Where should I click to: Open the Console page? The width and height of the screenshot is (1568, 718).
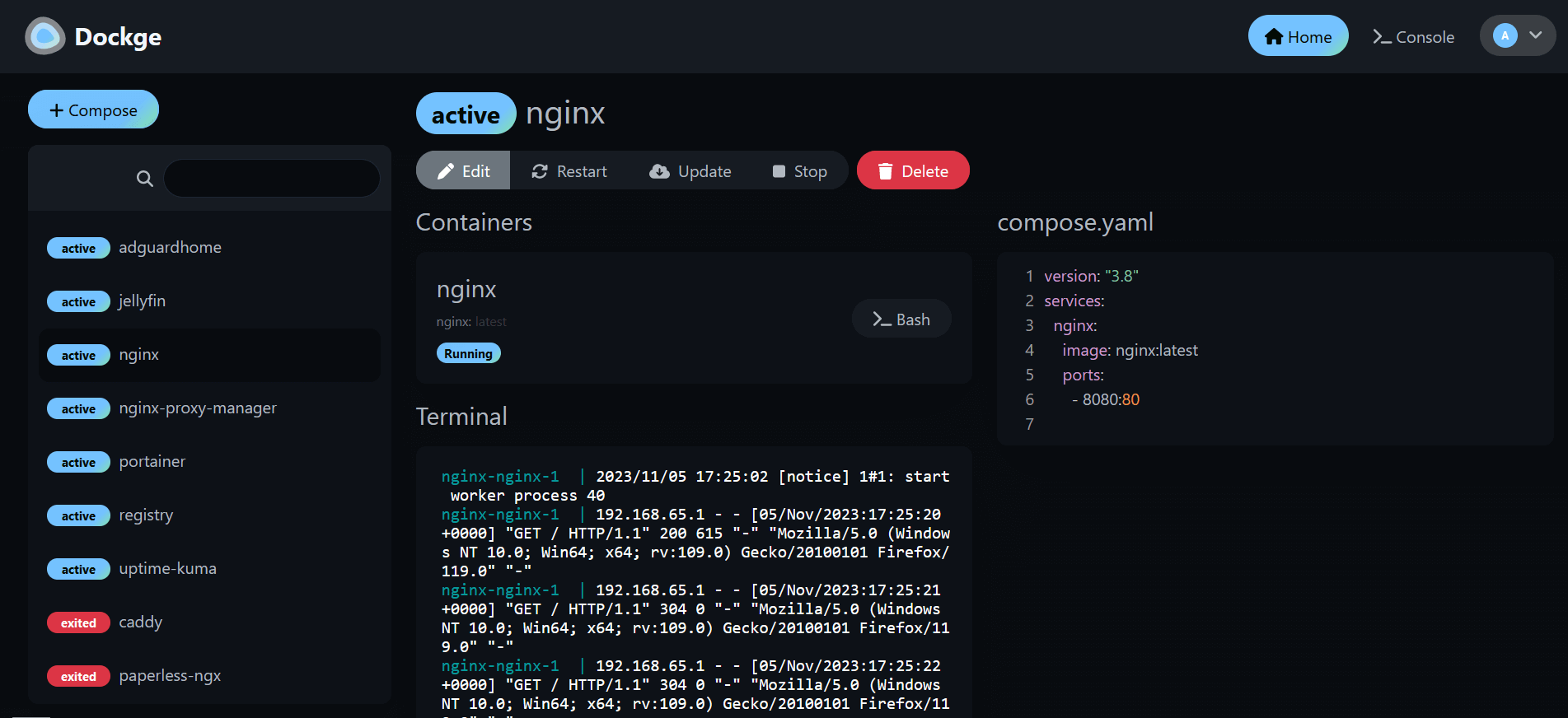pos(1413,37)
